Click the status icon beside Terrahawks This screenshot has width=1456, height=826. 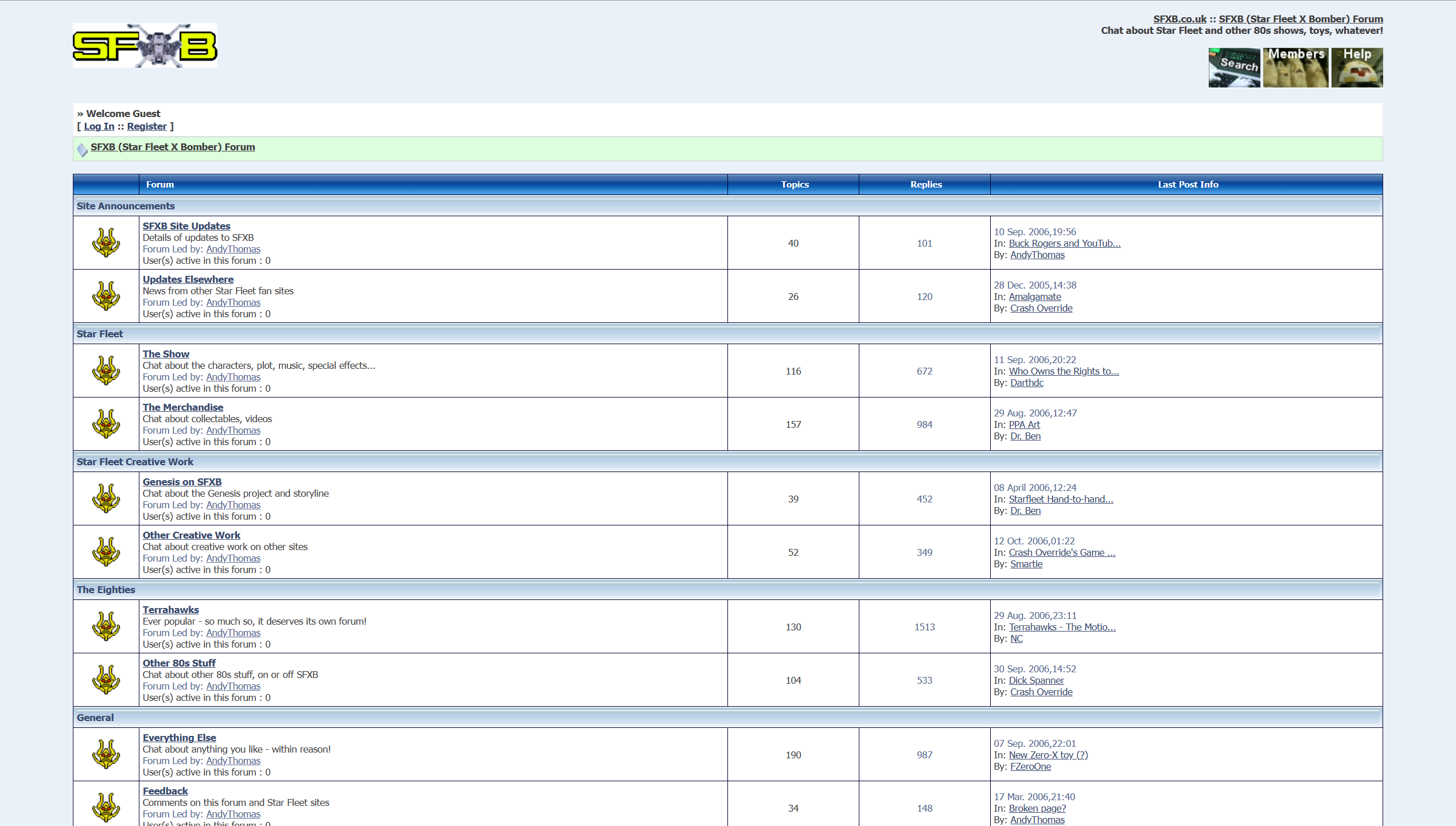[x=106, y=626]
